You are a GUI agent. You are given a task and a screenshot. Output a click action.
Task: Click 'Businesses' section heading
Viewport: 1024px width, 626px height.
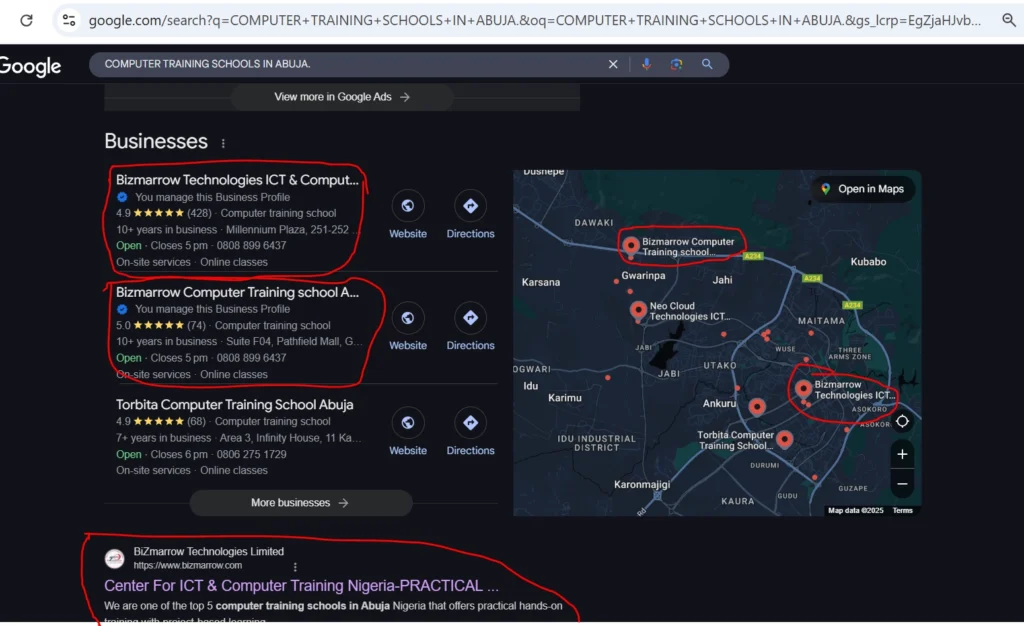click(156, 141)
